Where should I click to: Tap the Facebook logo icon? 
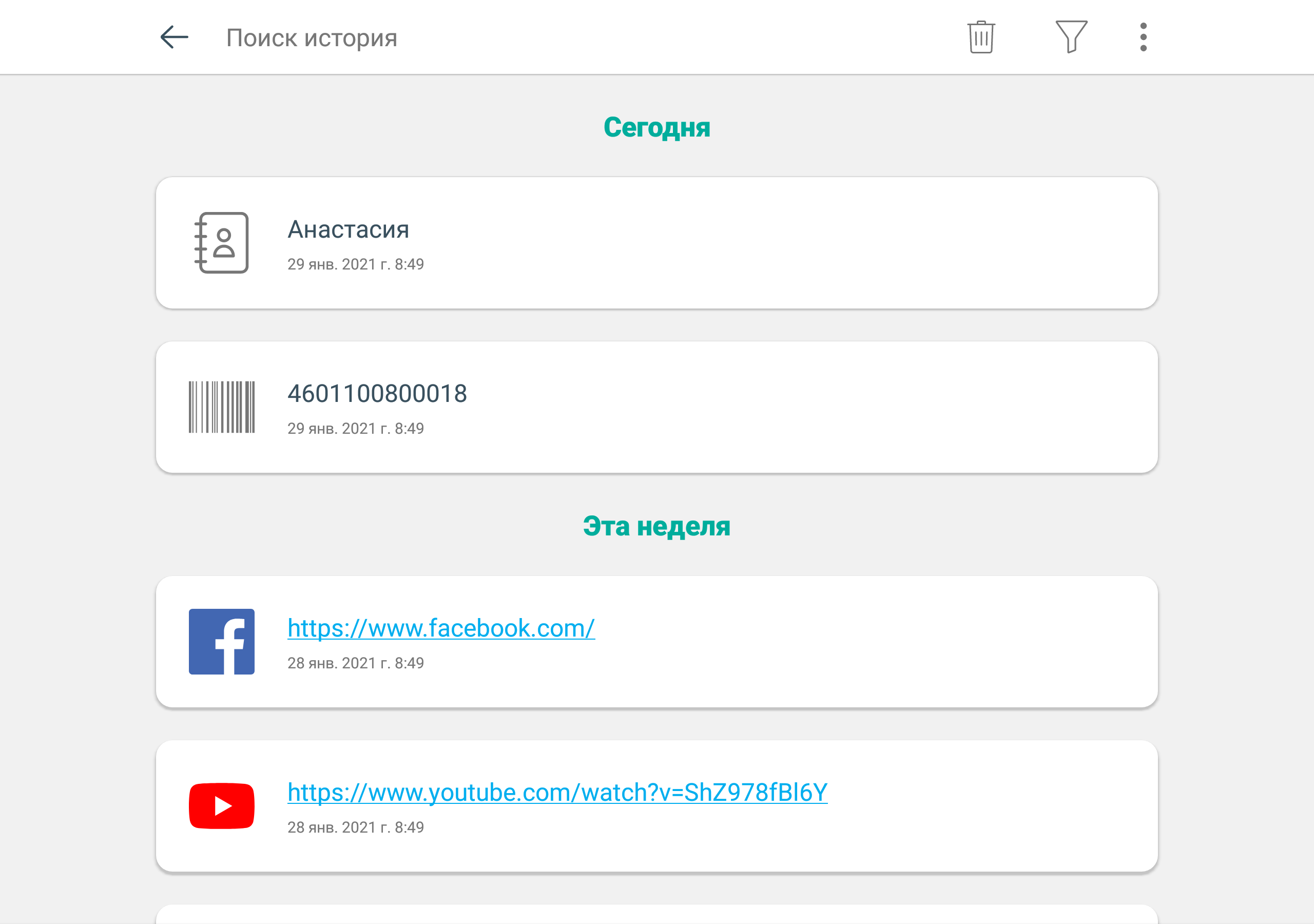click(x=221, y=641)
